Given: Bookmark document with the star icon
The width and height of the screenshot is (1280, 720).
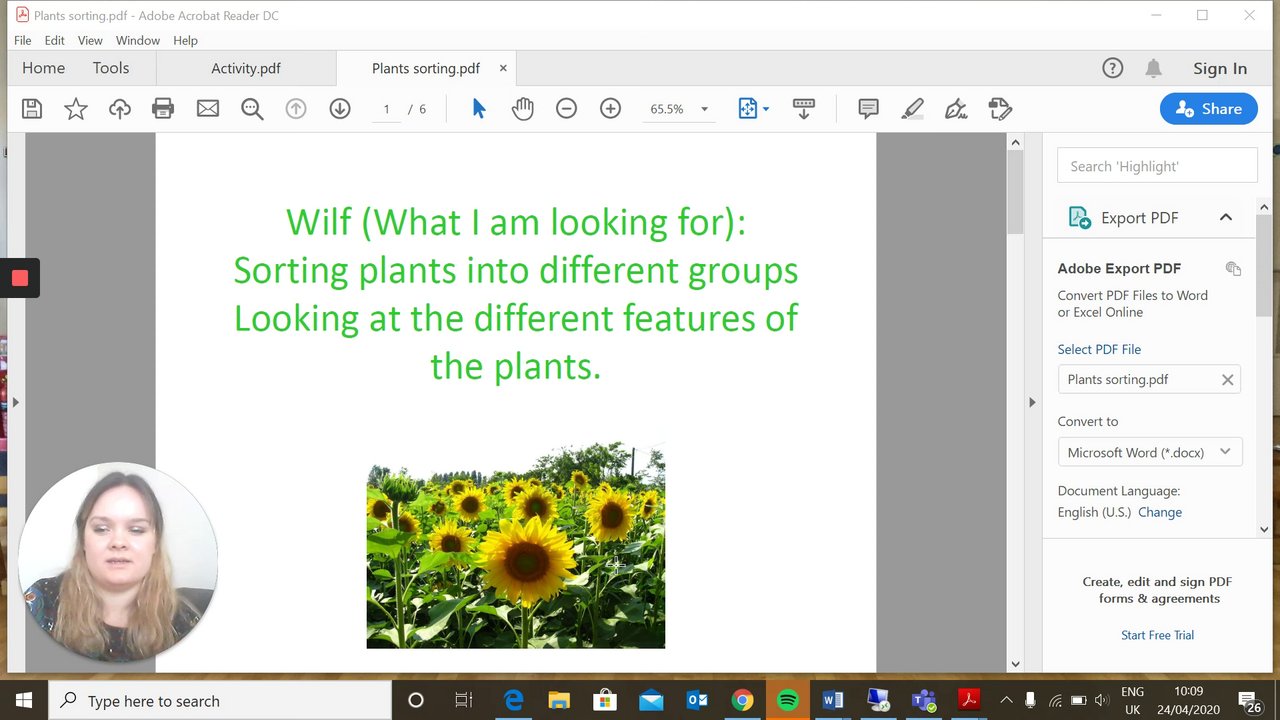Looking at the screenshot, I should click(76, 109).
